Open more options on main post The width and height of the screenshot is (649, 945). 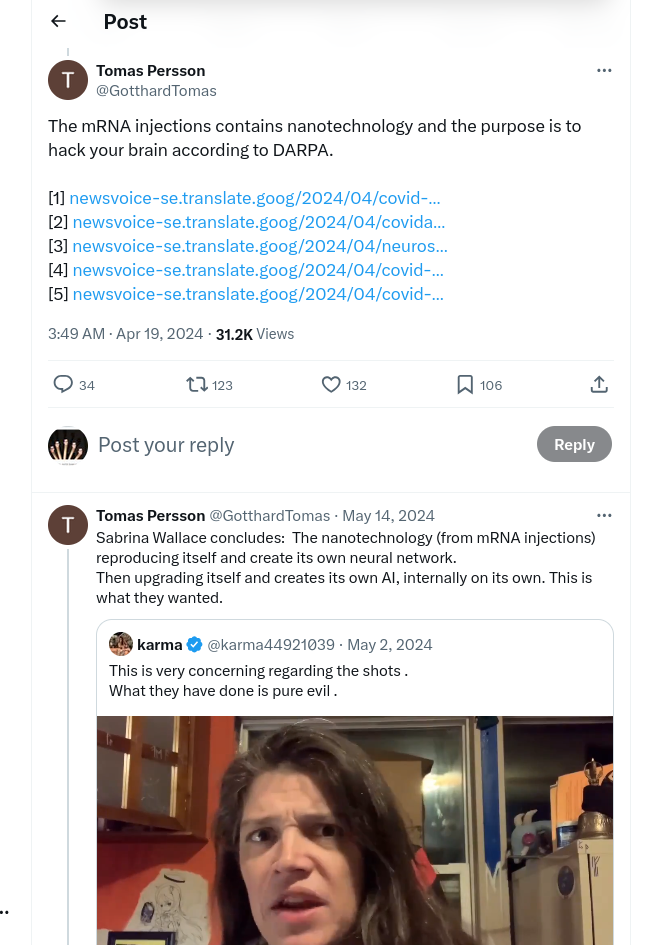[x=604, y=70]
